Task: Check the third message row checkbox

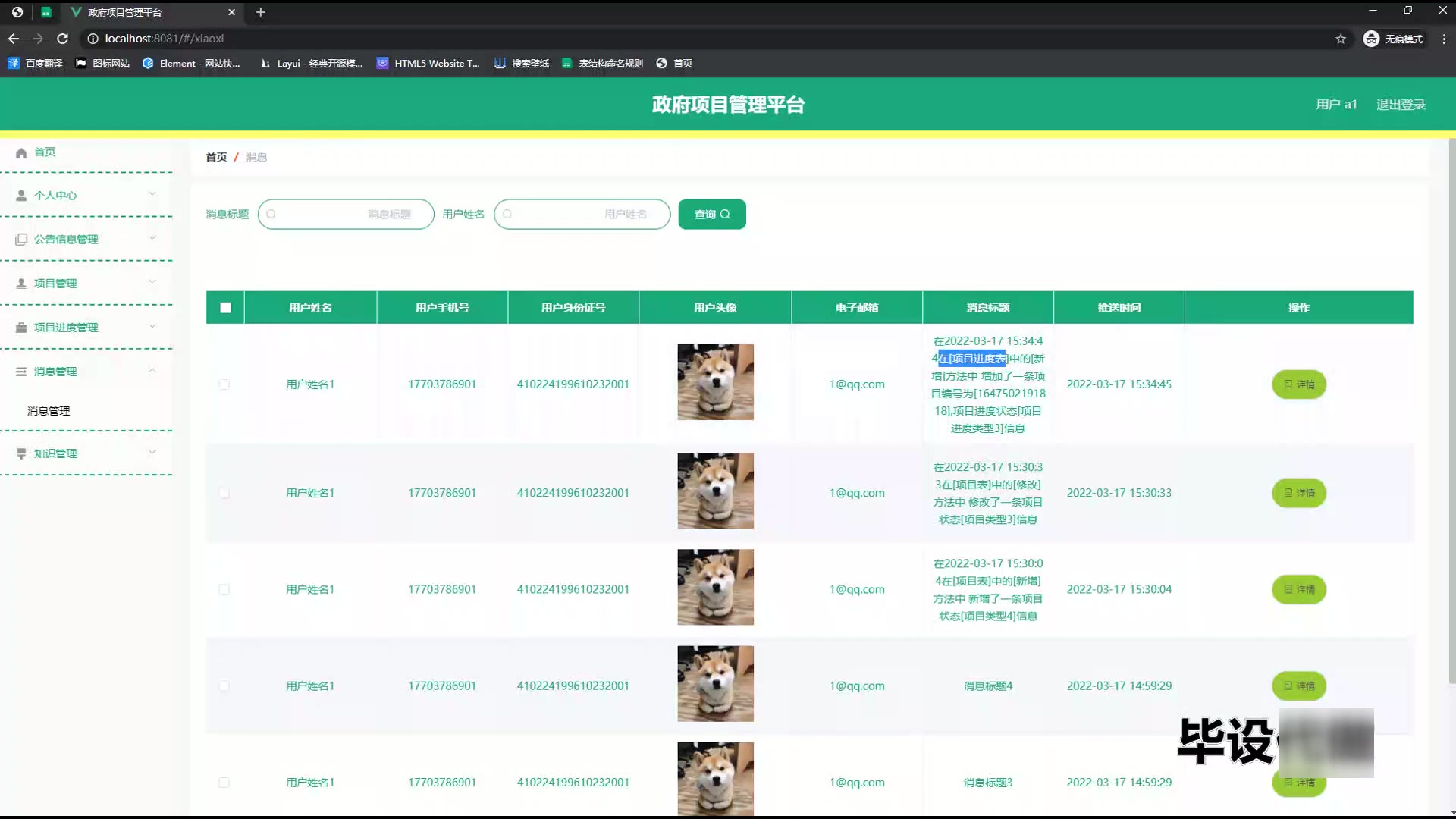Action: [x=224, y=589]
